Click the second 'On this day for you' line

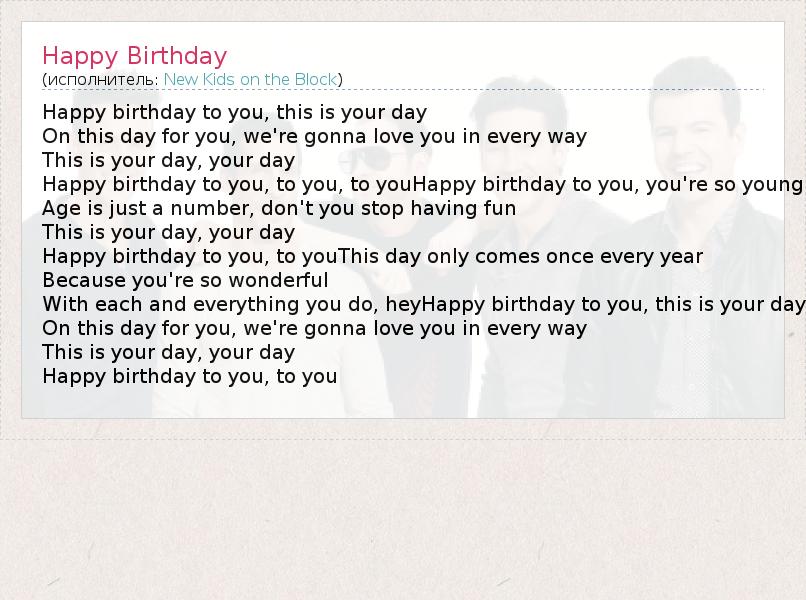click(x=314, y=328)
